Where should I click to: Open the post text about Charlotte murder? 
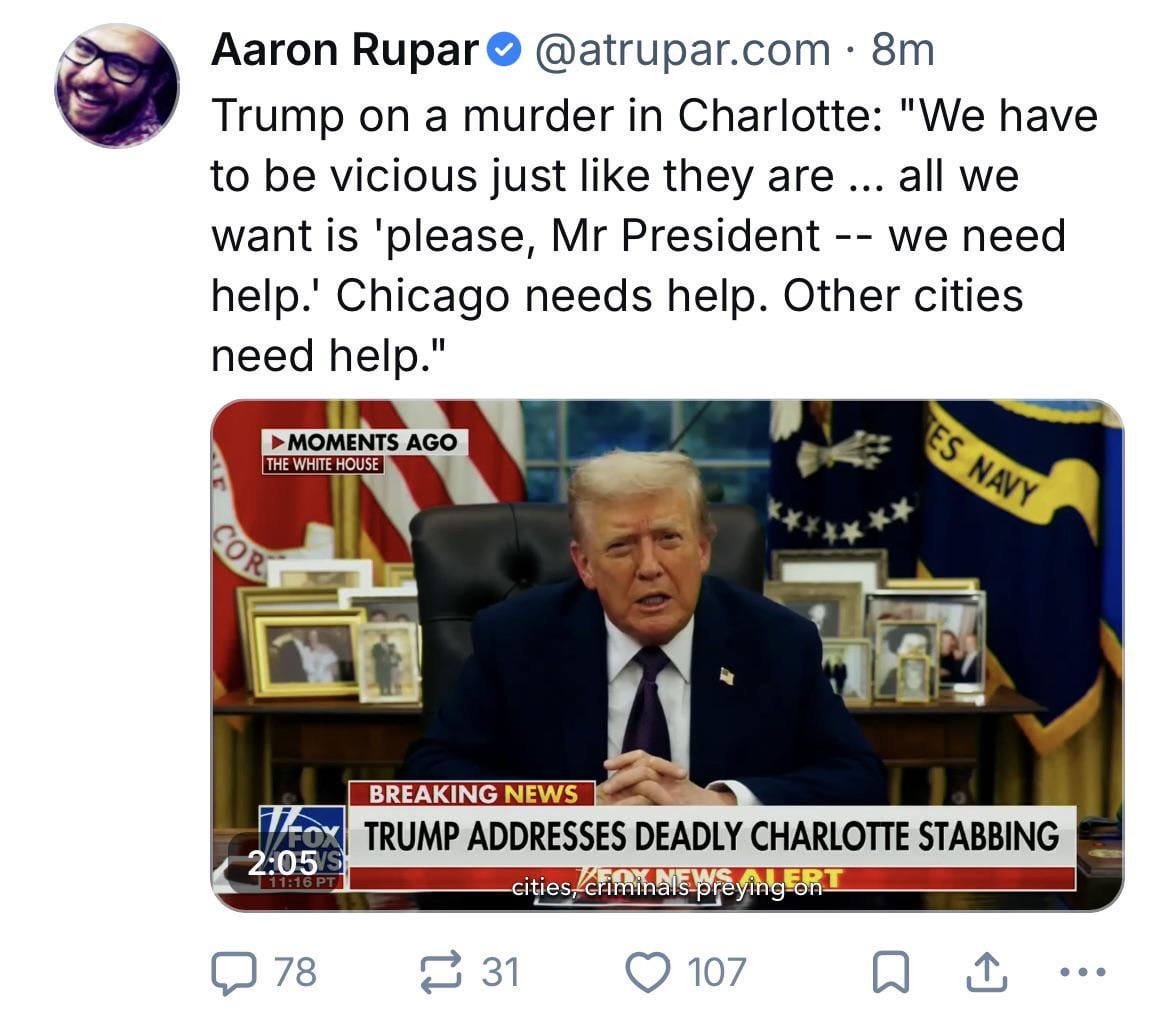point(654,236)
